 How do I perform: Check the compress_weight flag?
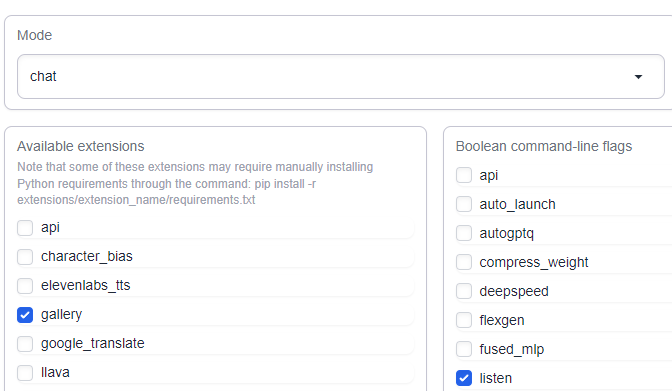pos(464,262)
